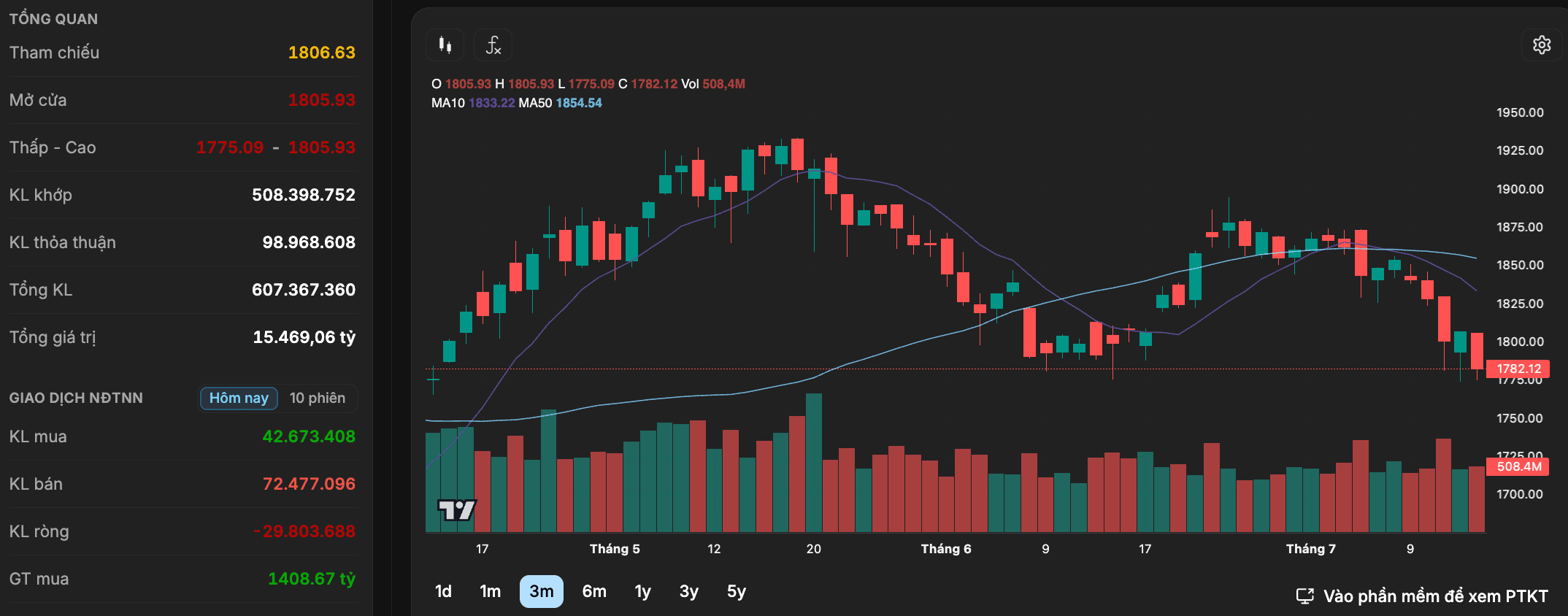1568x616 pixels.
Task: Switch chart to 3y range
Action: click(x=689, y=591)
